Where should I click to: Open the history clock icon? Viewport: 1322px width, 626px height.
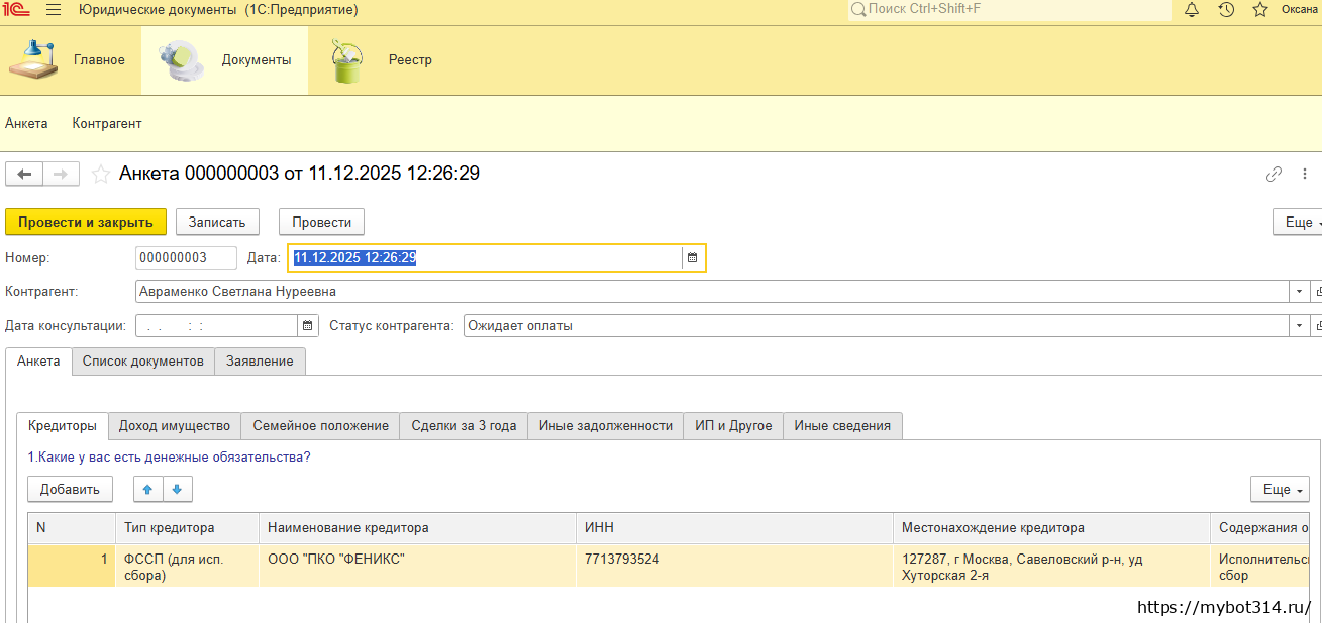click(1226, 10)
